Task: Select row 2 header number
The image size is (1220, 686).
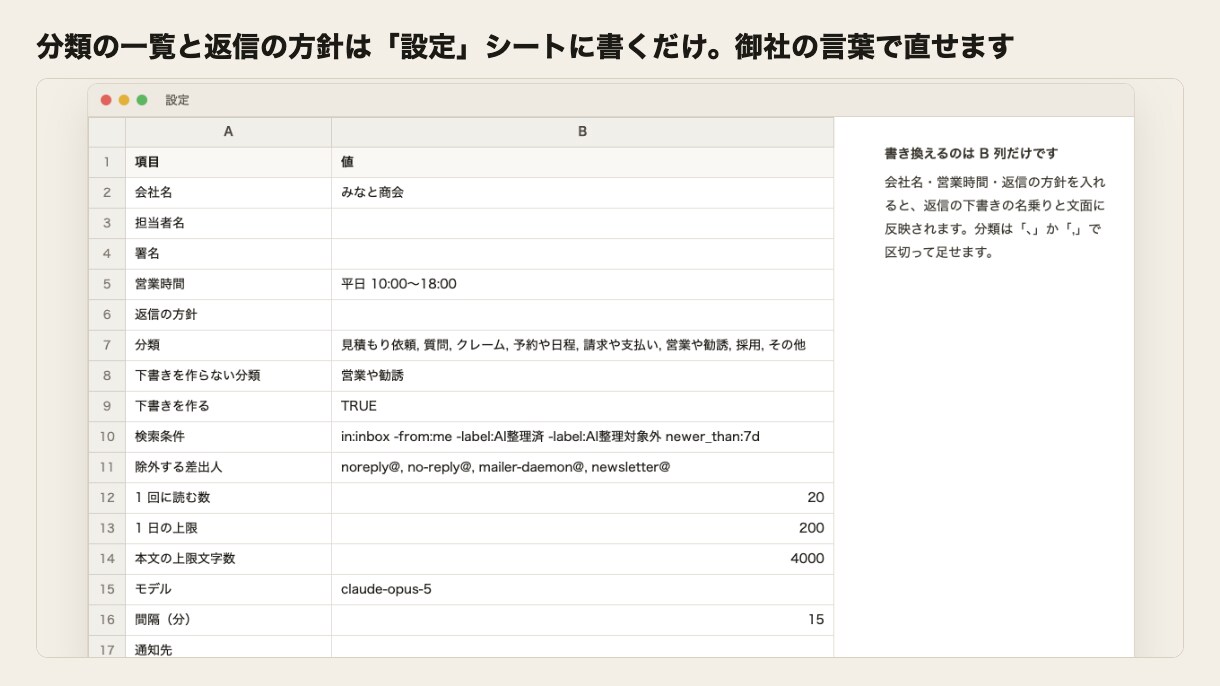Action: pos(107,192)
